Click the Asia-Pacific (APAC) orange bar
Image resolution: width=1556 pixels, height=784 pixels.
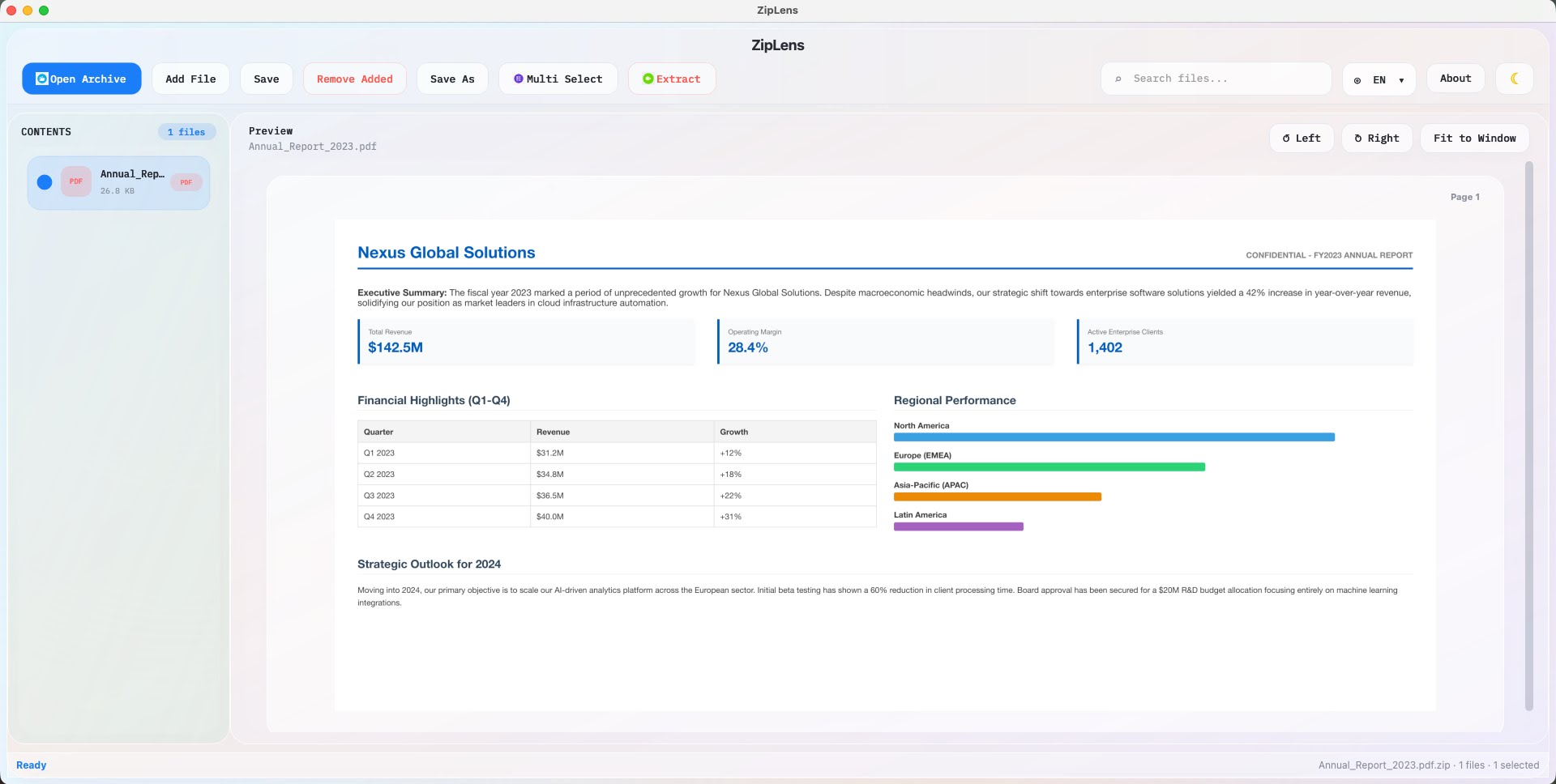coord(997,497)
